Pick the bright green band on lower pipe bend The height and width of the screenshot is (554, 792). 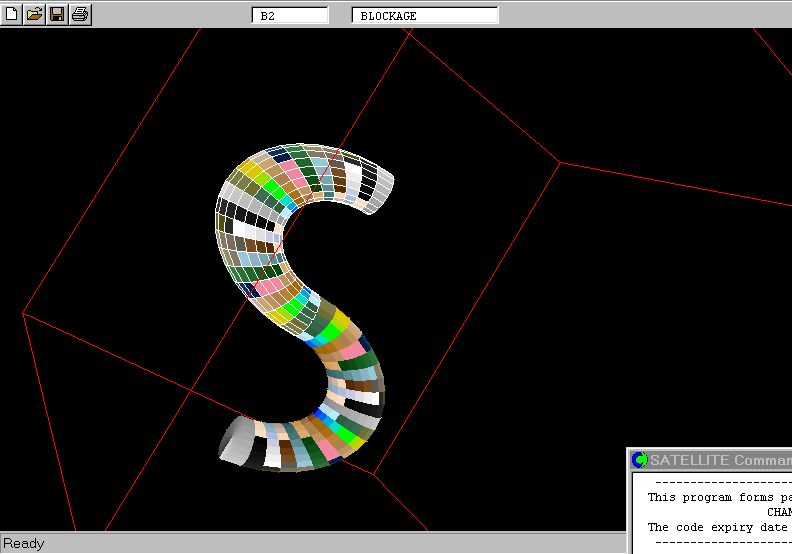[x=348, y=434]
